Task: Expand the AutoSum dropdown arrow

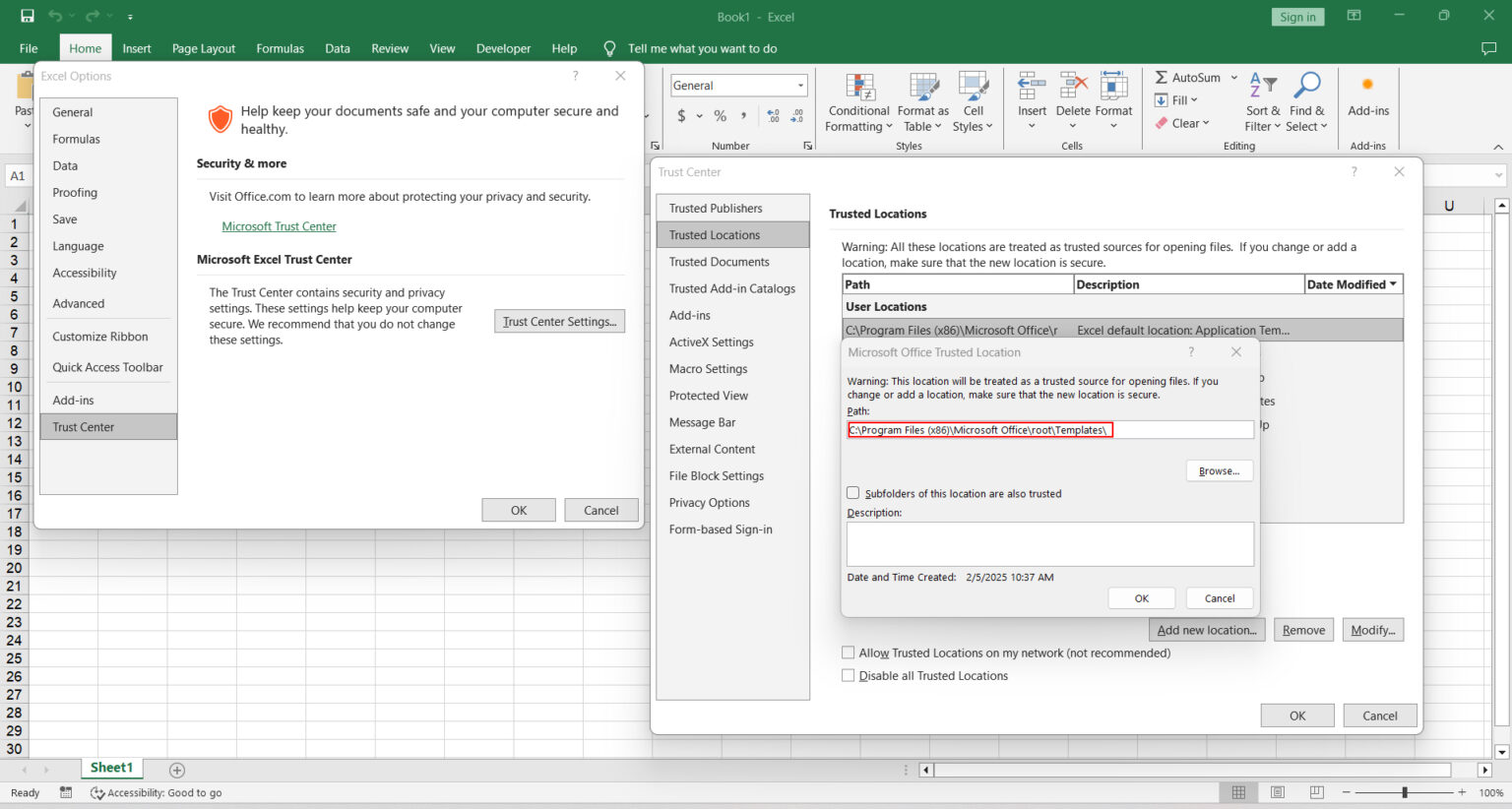Action: point(1234,78)
